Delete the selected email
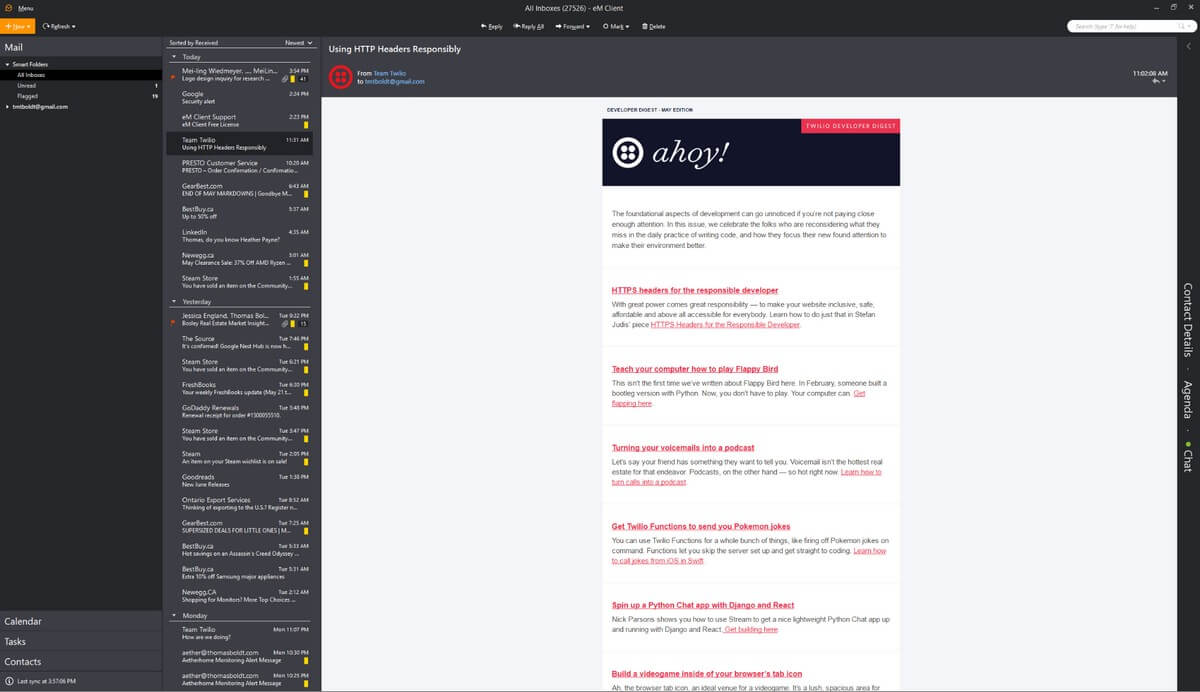The width and height of the screenshot is (1200, 692). [653, 26]
